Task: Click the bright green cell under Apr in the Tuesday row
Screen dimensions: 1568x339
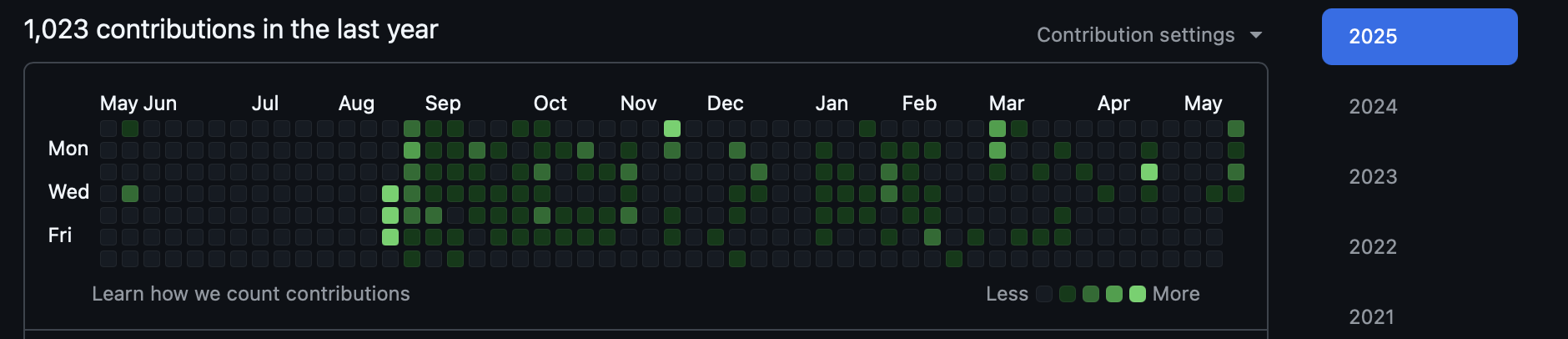Action: point(1149,172)
